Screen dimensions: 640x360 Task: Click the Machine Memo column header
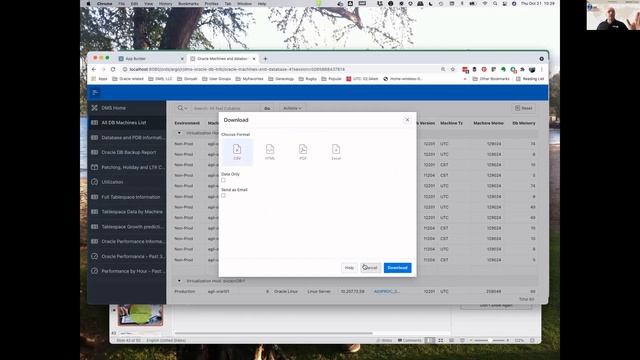tap(489, 123)
